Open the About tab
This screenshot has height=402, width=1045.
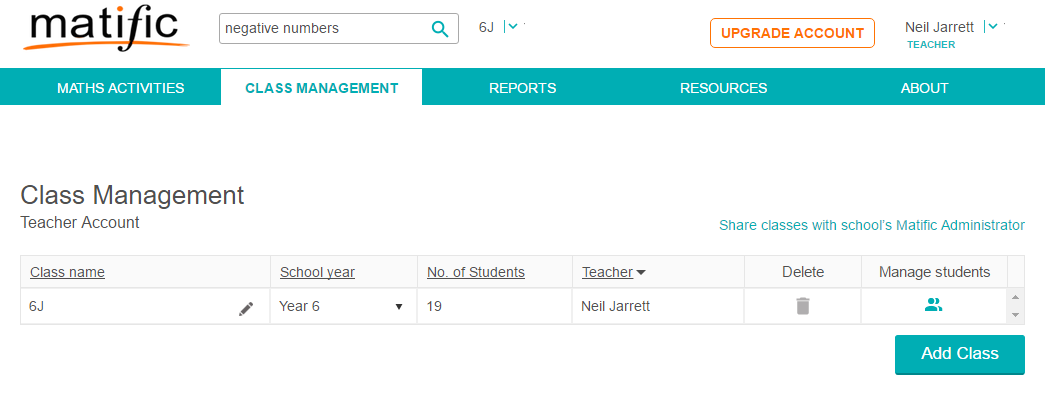pyautogui.click(x=924, y=88)
